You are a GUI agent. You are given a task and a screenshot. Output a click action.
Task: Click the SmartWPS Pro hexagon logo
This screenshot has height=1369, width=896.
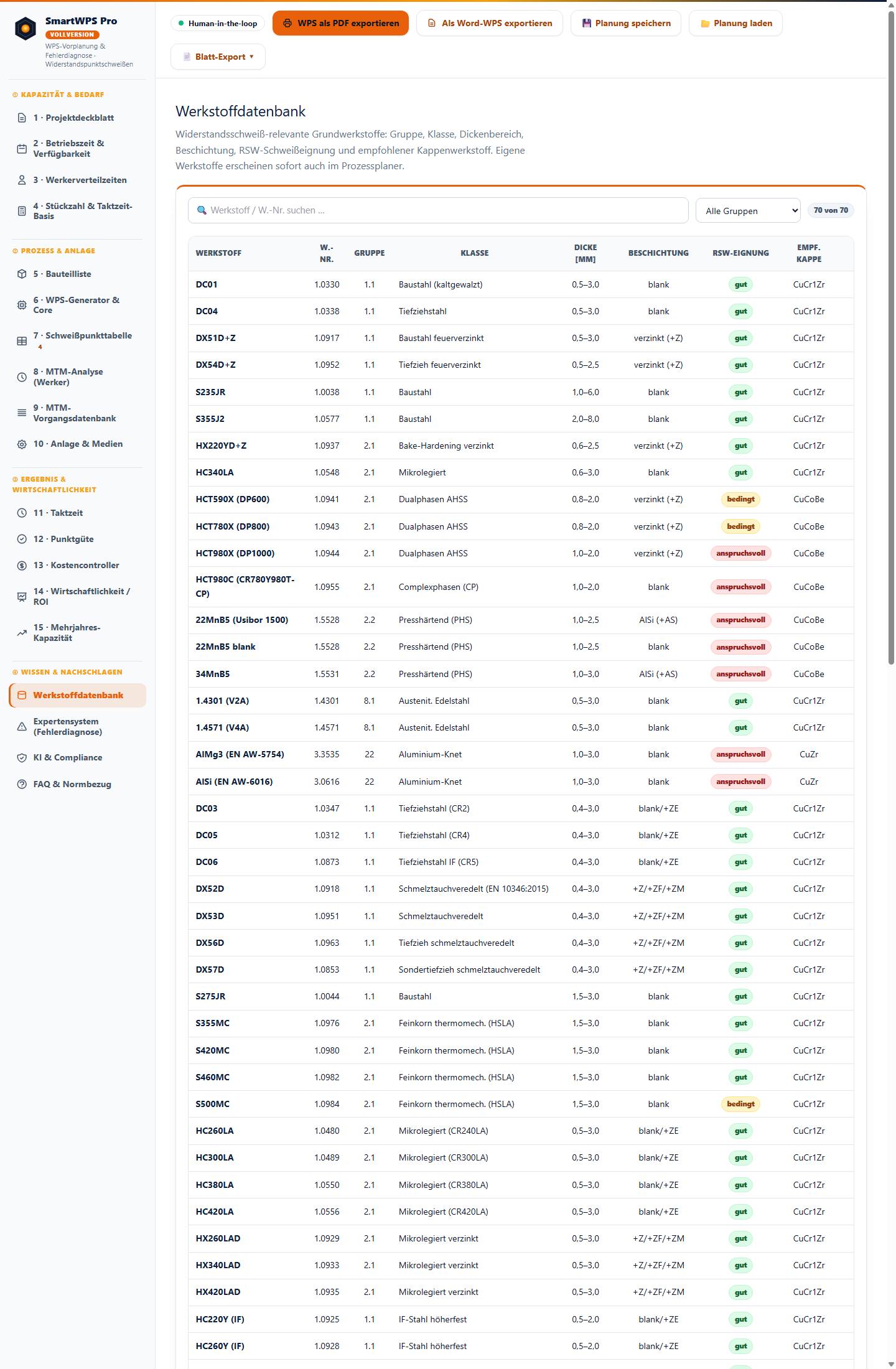[26, 29]
